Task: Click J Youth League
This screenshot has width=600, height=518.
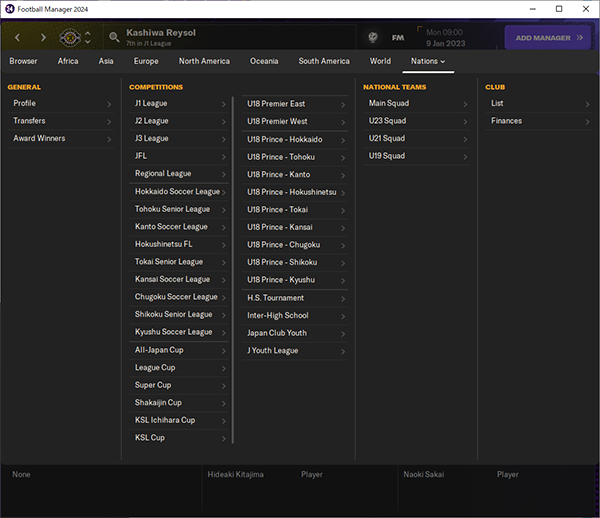Action: point(295,351)
